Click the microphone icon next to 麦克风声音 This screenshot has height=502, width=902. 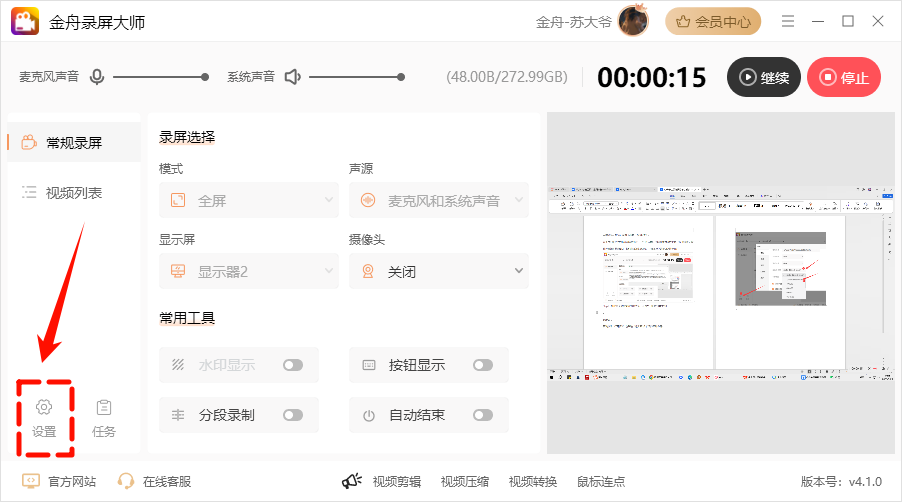tap(97, 76)
